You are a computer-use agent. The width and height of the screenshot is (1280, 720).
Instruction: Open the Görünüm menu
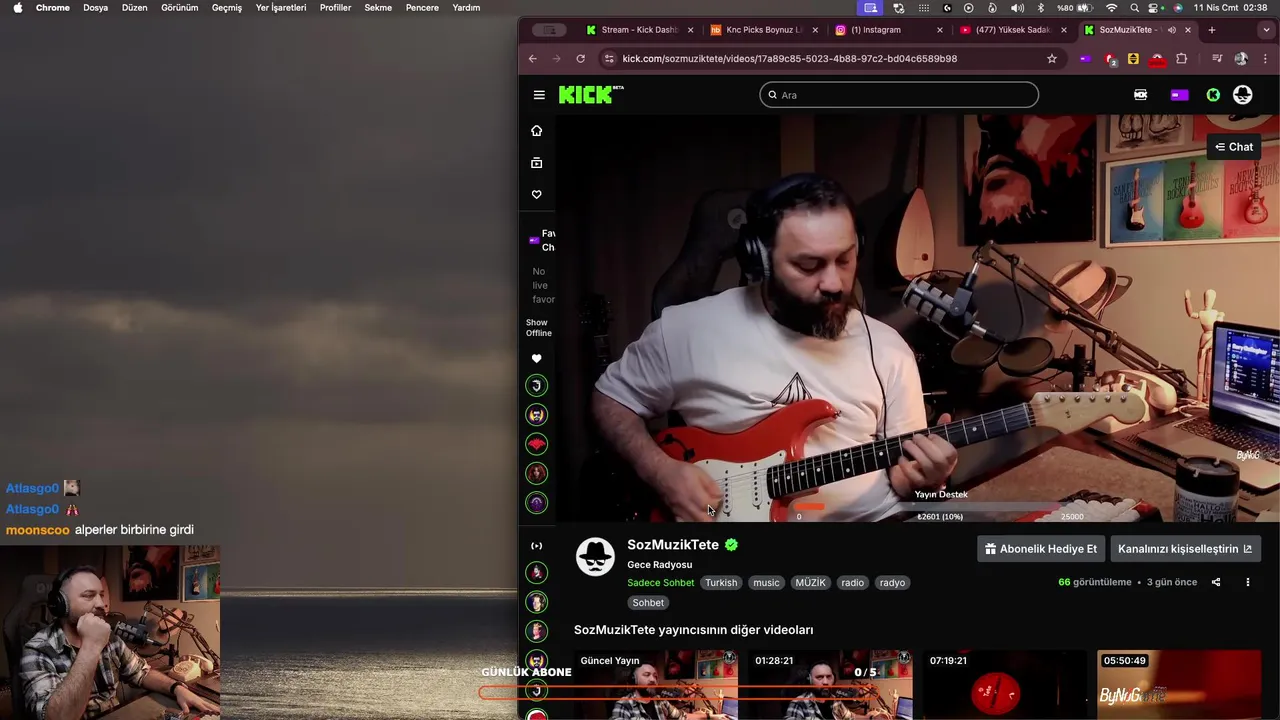coord(180,8)
